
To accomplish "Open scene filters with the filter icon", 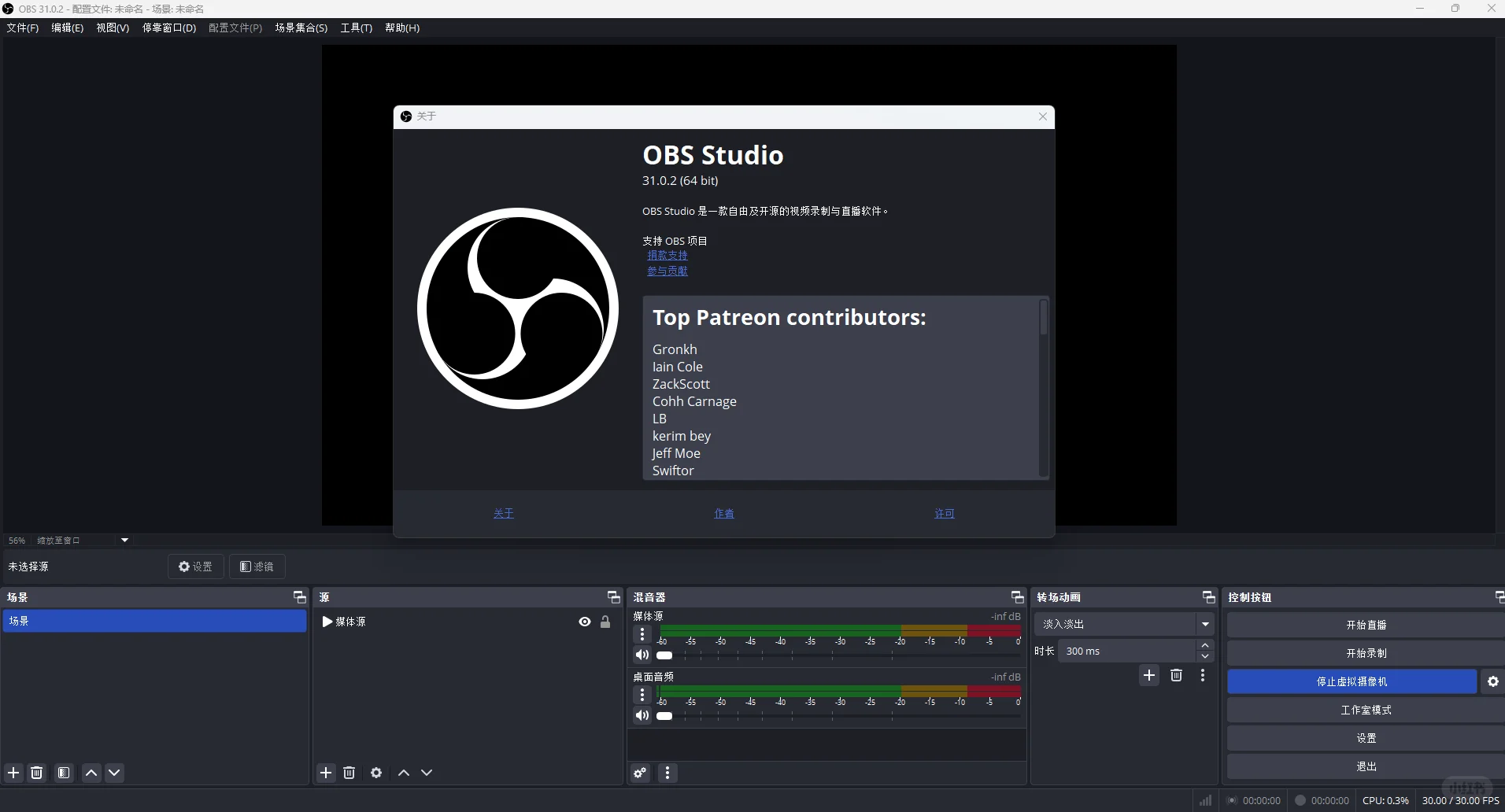I will [x=64, y=773].
